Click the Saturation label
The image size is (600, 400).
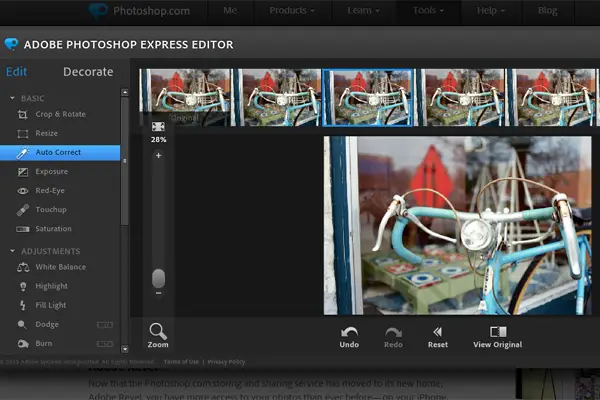click(x=53, y=229)
